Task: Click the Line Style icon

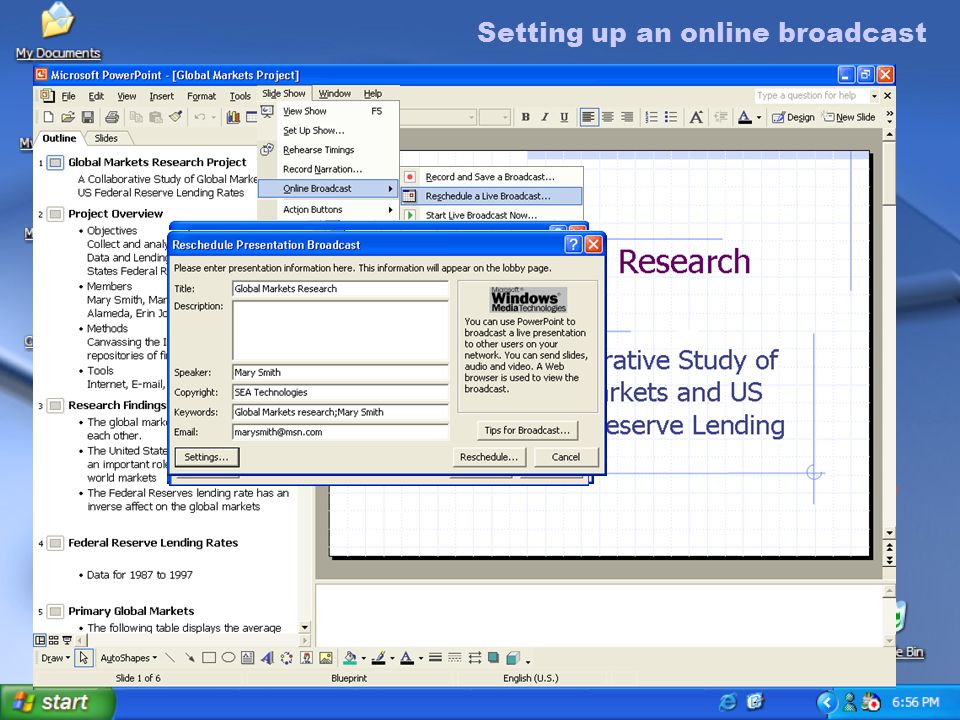Action: [435, 658]
